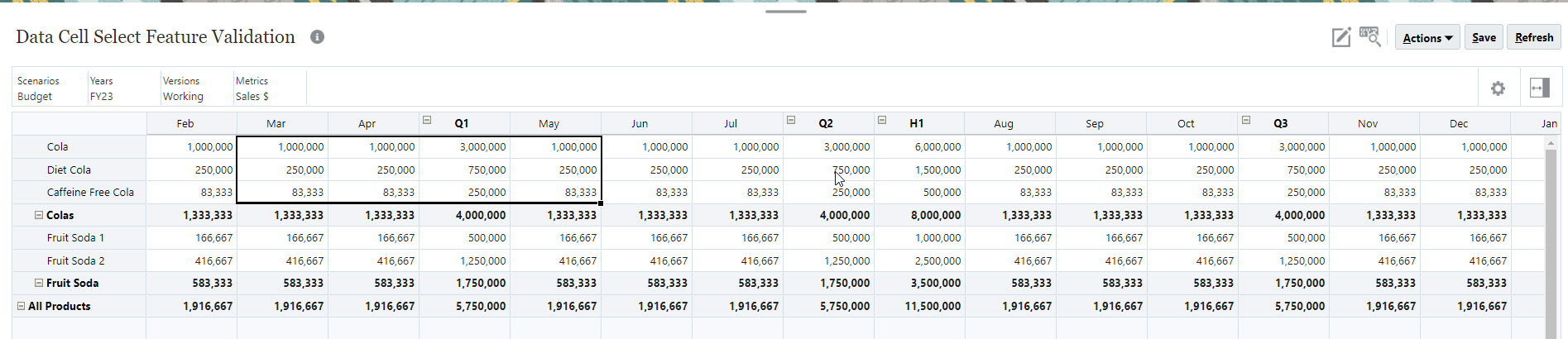The image size is (1568, 339).
Task: Select the Cola row header
Action: 79,146
